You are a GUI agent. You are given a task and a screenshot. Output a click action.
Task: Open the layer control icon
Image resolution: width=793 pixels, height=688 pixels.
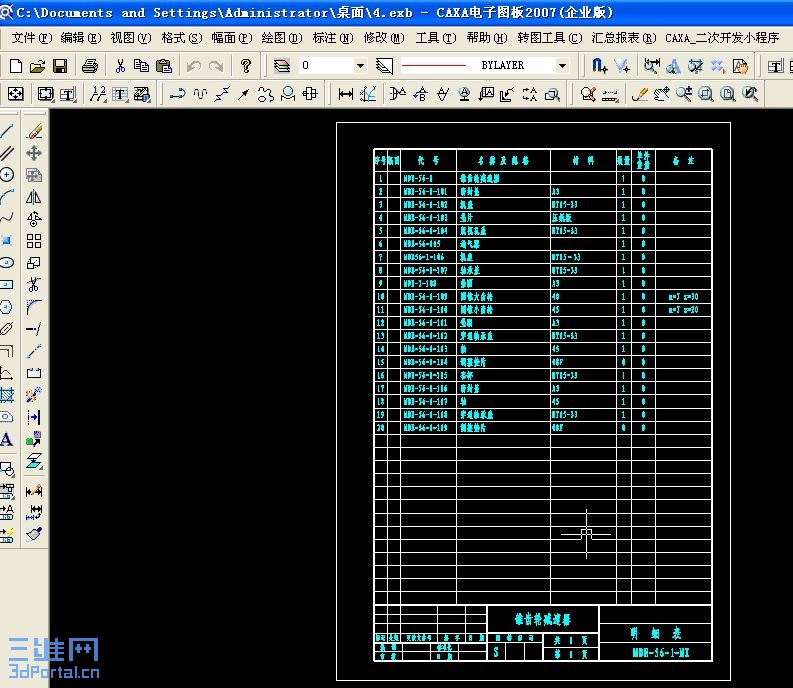(282, 66)
